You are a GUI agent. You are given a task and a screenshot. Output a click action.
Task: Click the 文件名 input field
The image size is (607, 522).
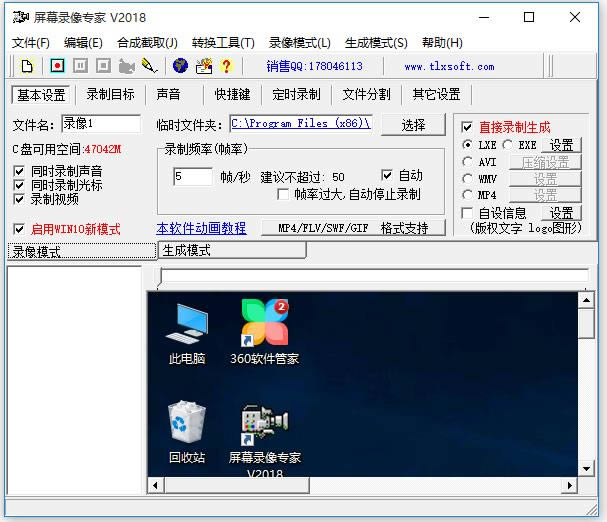tap(101, 124)
